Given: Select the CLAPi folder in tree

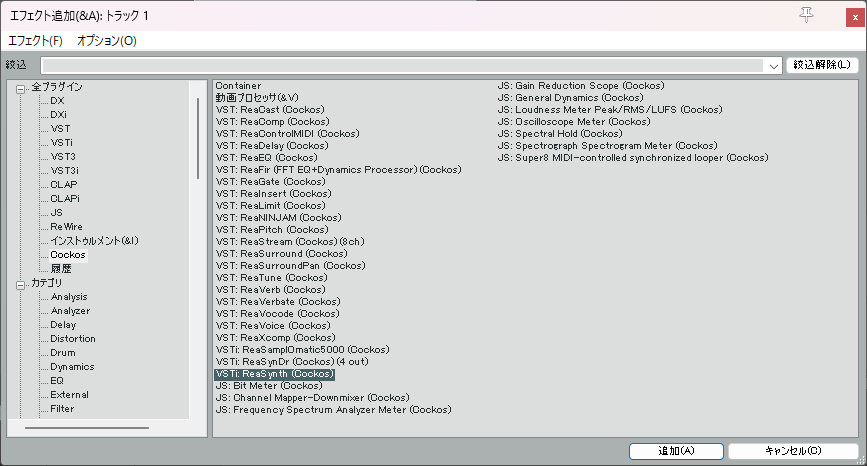Looking at the screenshot, I should (x=65, y=198).
